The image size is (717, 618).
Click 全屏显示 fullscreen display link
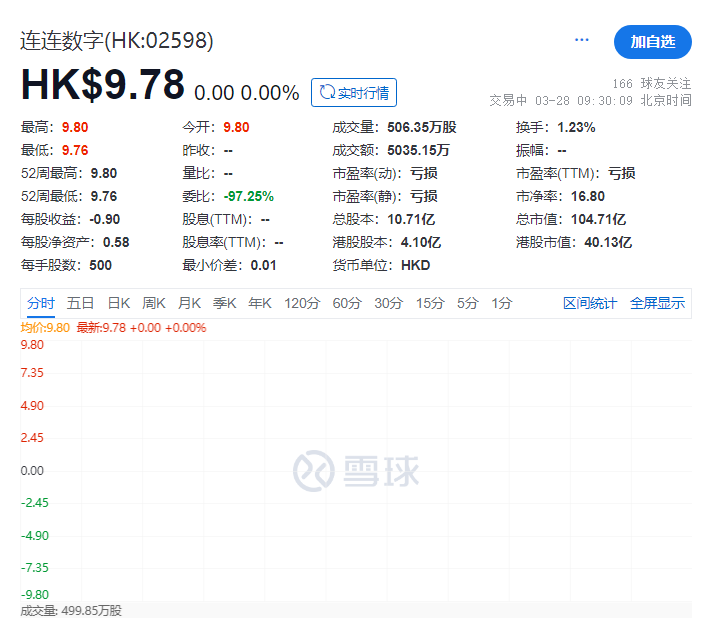point(658,303)
